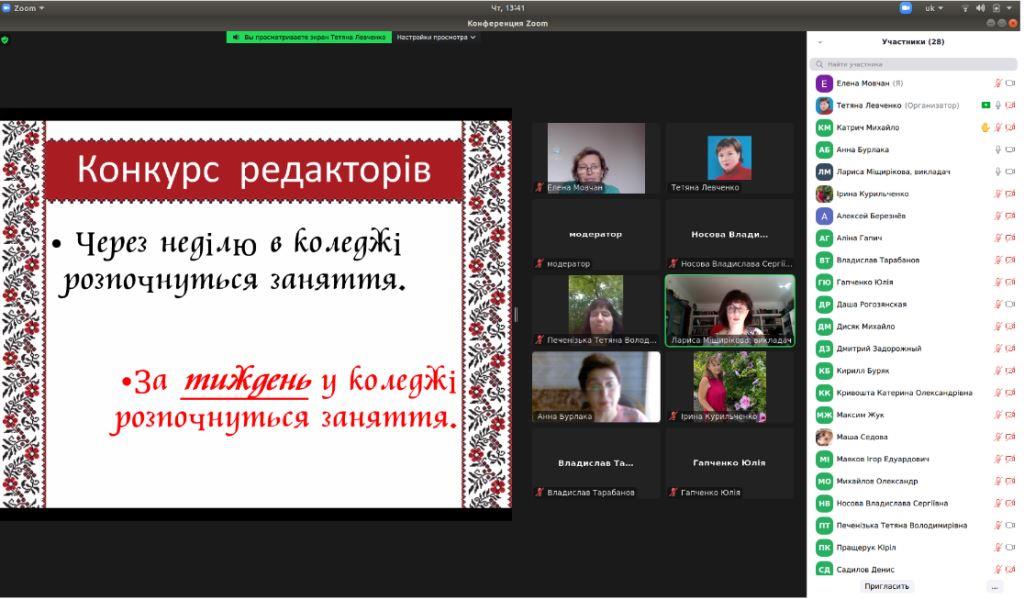This screenshot has width=1024, height=599.
Task: Click the ЛМ avatar of Лариса Міщирікова
Action: pyautogui.click(x=824, y=172)
